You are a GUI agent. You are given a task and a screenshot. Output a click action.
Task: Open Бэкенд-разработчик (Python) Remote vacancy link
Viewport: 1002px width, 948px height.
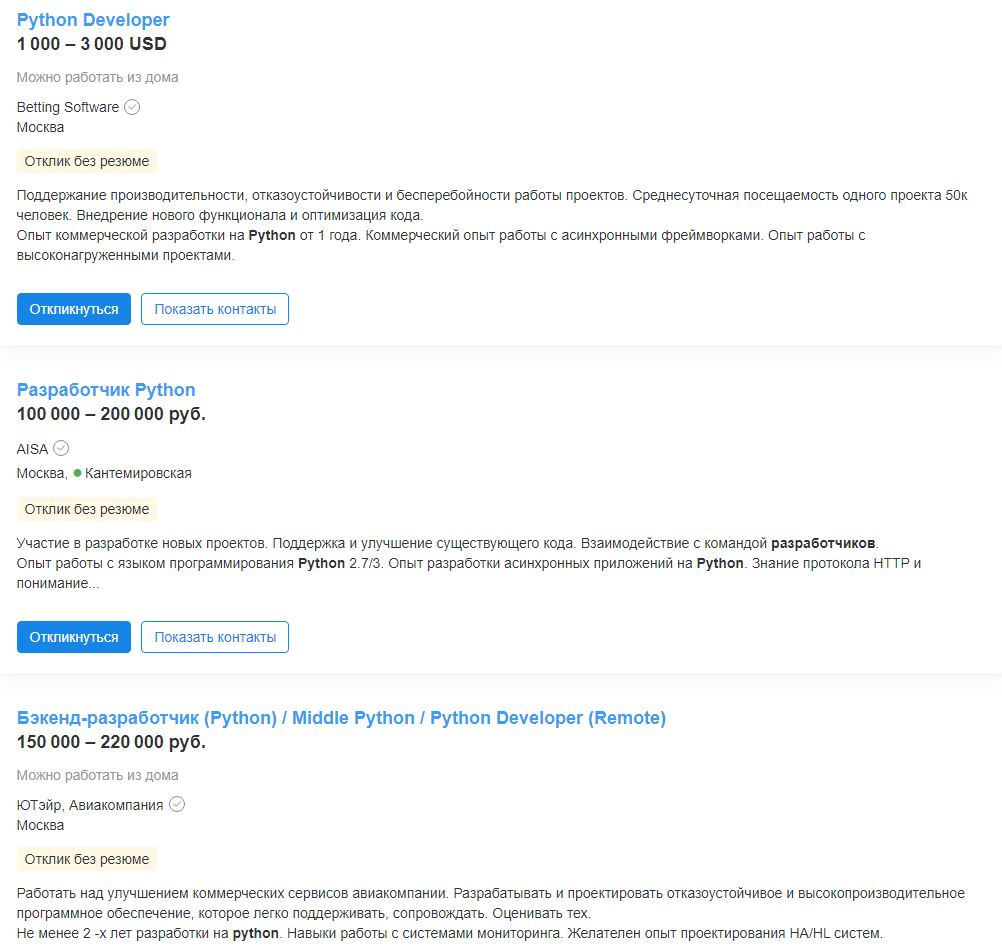tap(341, 718)
